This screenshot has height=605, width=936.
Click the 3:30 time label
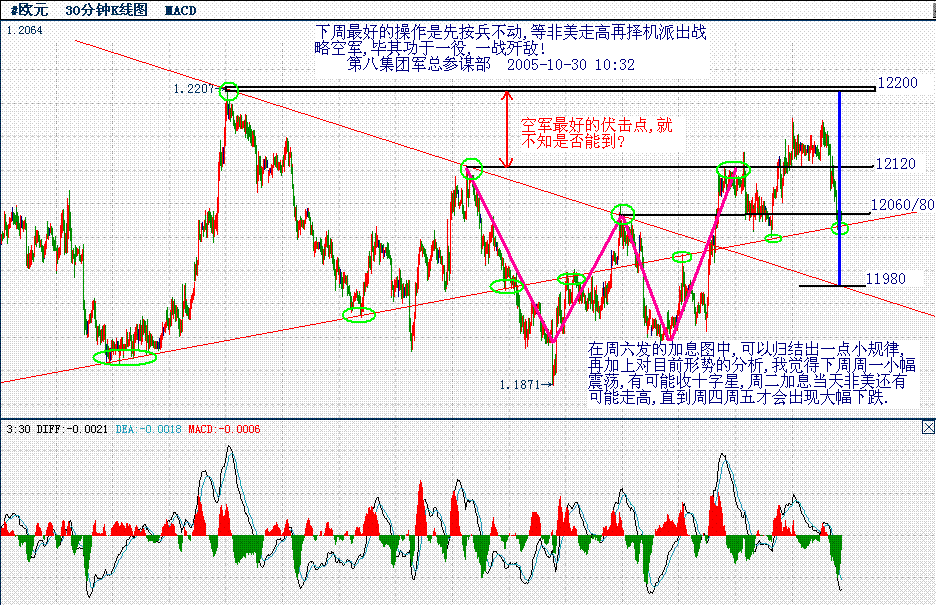pos(19,429)
